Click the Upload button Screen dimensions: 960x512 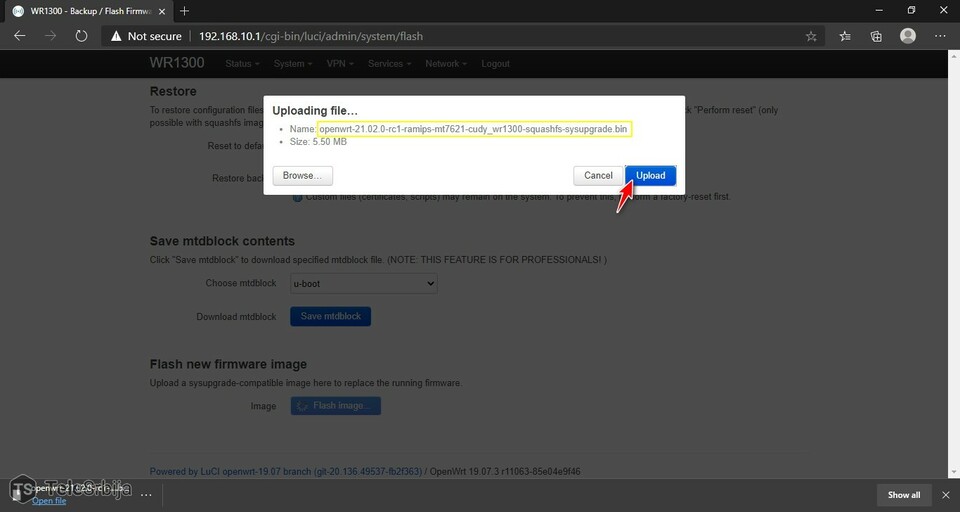(650, 176)
